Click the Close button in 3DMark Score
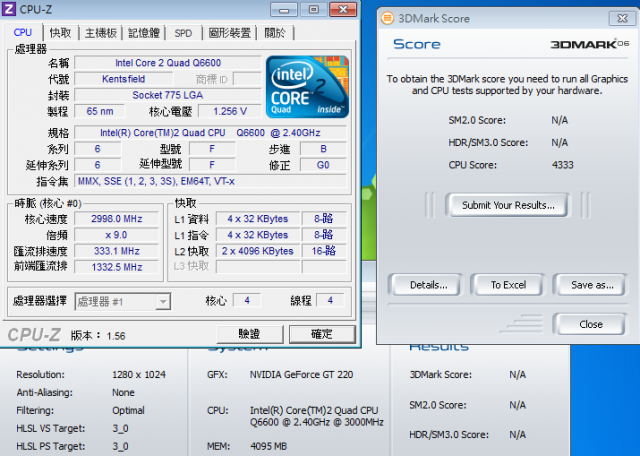The width and height of the screenshot is (640, 456). pyautogui.click(x=590, y=324)
